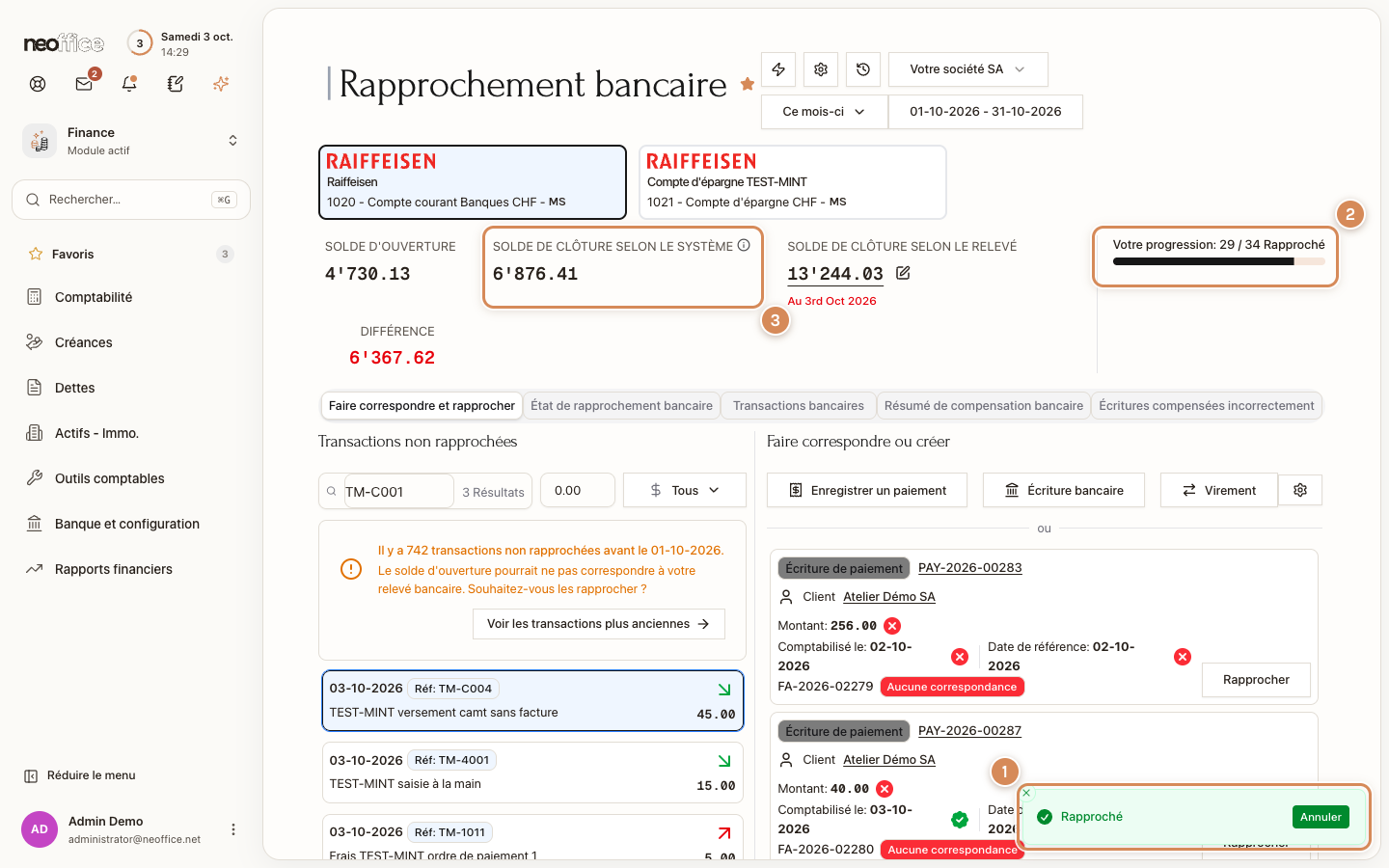Open Écritures compensées incorrectement tab
The height and width of the screenshot is (868, 1389).
pyautogui.click(x=1207, y=406)
